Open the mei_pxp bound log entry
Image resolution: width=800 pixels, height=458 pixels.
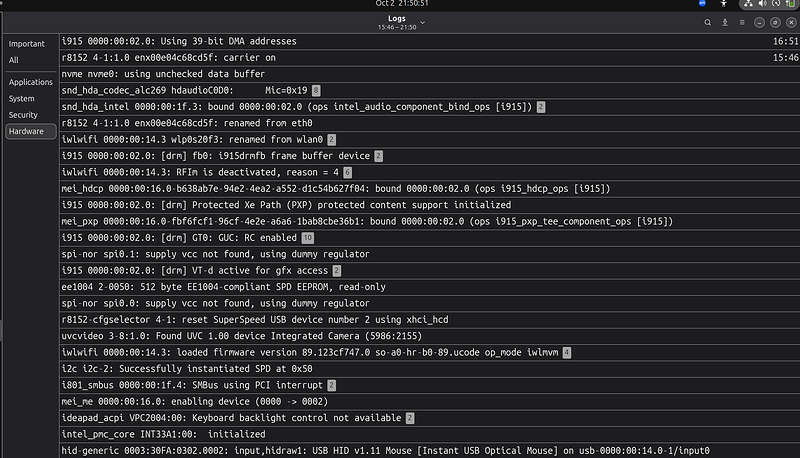coord(430,221)
